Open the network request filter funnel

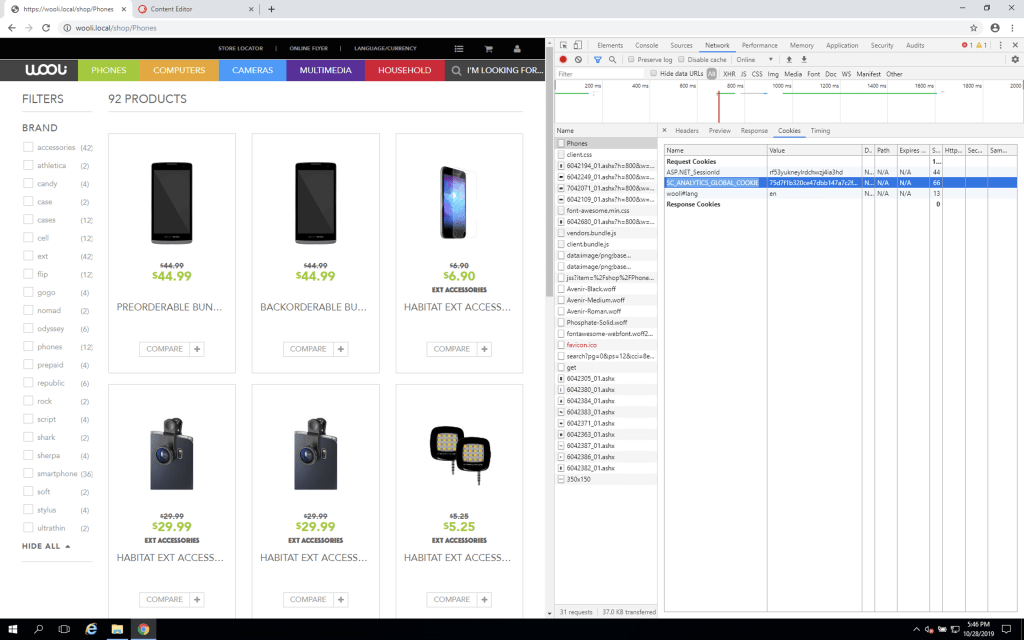coord(597,59)
